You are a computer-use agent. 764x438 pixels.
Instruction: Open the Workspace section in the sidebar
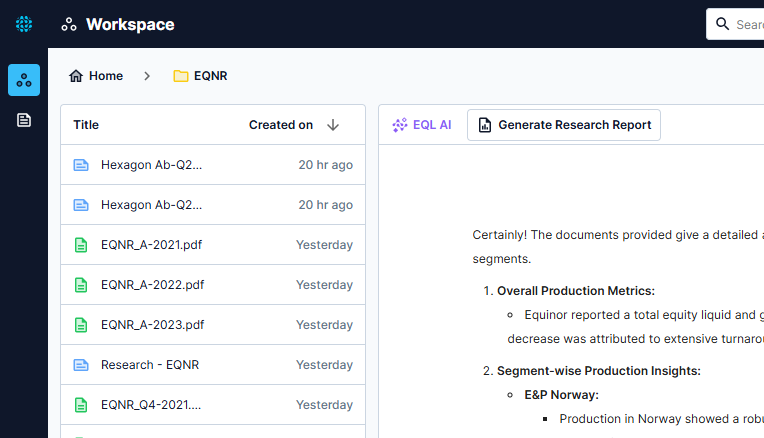pyautogui.click(x=24, y=80)
